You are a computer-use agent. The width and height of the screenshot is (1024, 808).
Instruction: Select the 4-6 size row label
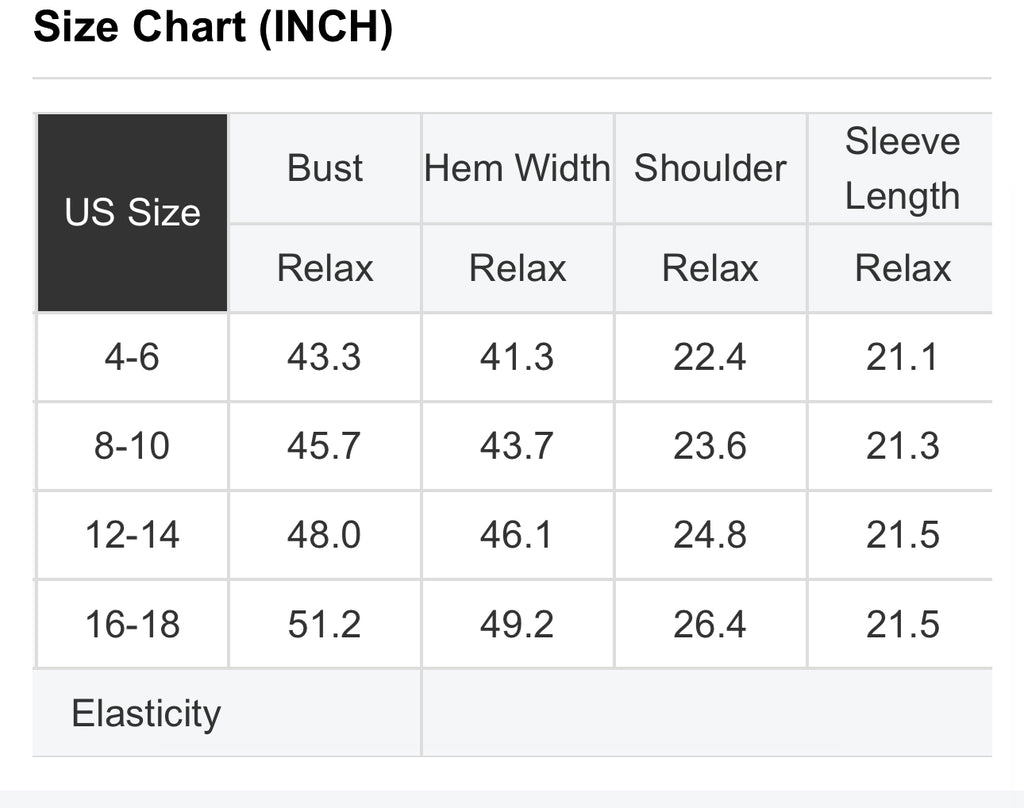click(132, 357)
